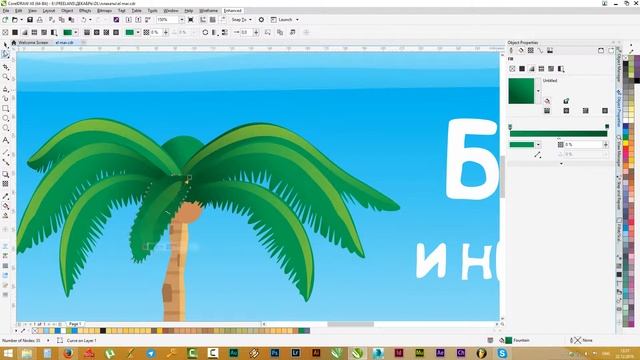
Task: Open the Transparency tab in Object Properties
Action: [531, 51]
